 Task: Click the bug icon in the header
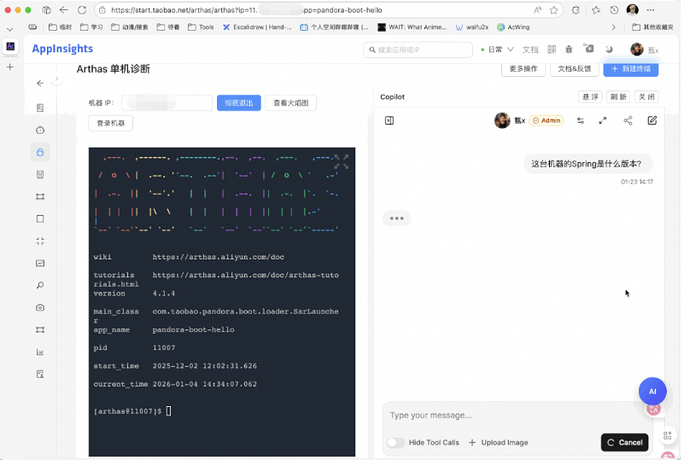tap(569, 49)
